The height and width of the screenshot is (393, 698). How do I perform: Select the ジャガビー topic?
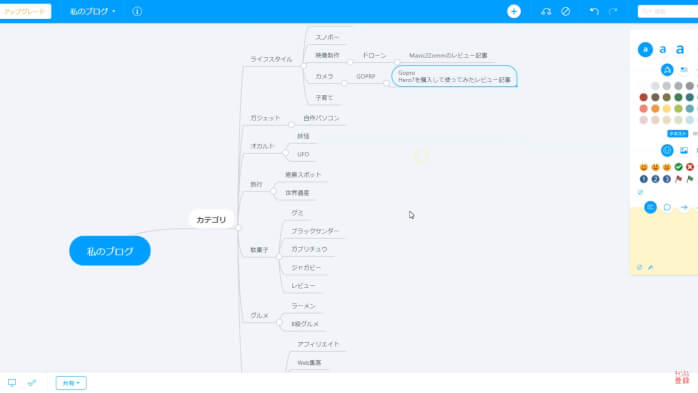click(306, 267)
